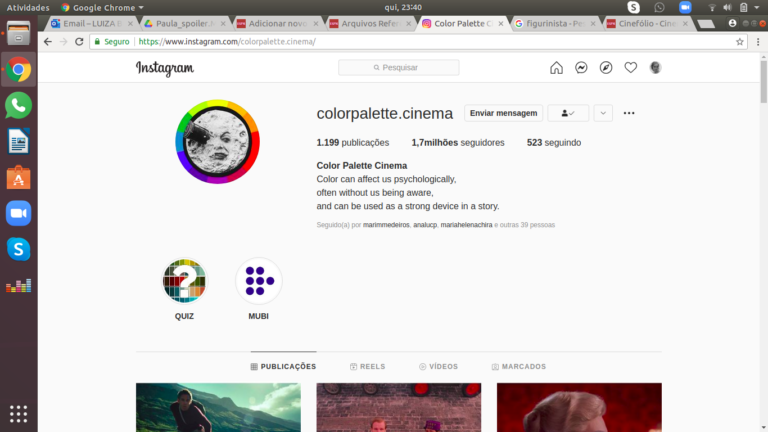
Task: Click the browser back arrow
Action: click(48, 42)
